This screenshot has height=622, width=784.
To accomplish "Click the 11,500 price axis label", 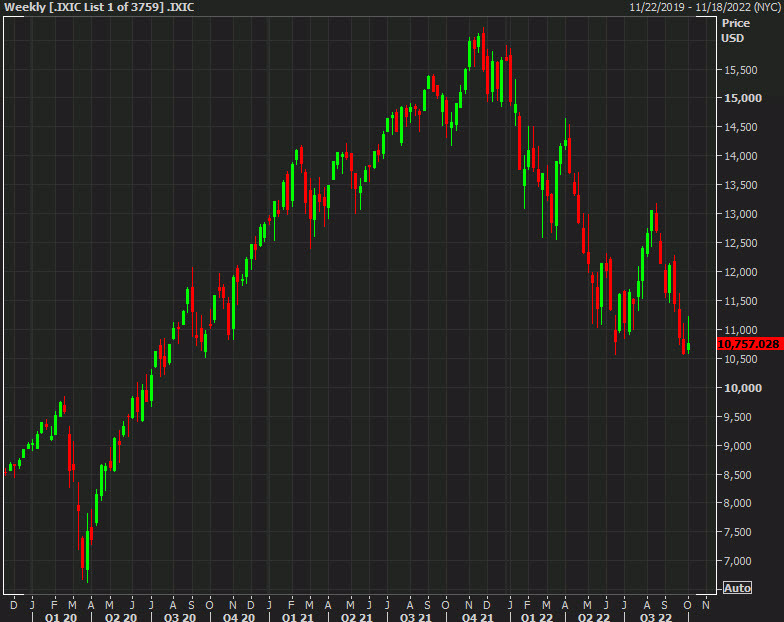I will click(x=741, y=301).
